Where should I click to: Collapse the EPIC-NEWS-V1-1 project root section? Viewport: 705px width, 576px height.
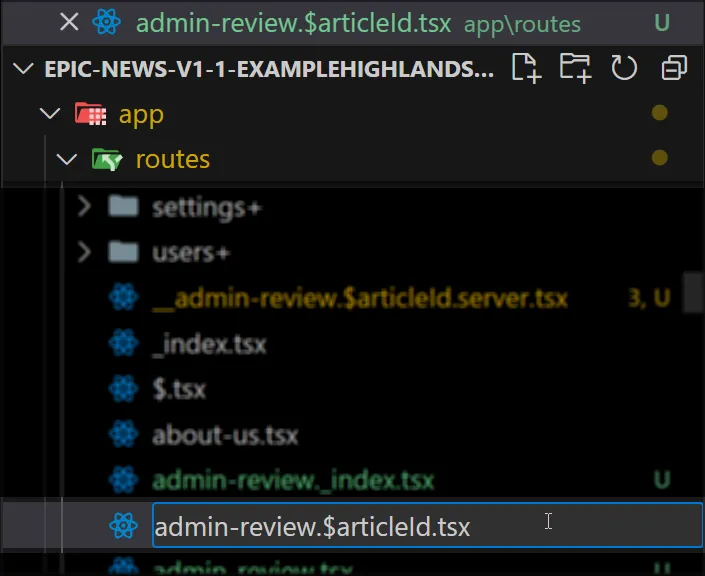(23, 69)
